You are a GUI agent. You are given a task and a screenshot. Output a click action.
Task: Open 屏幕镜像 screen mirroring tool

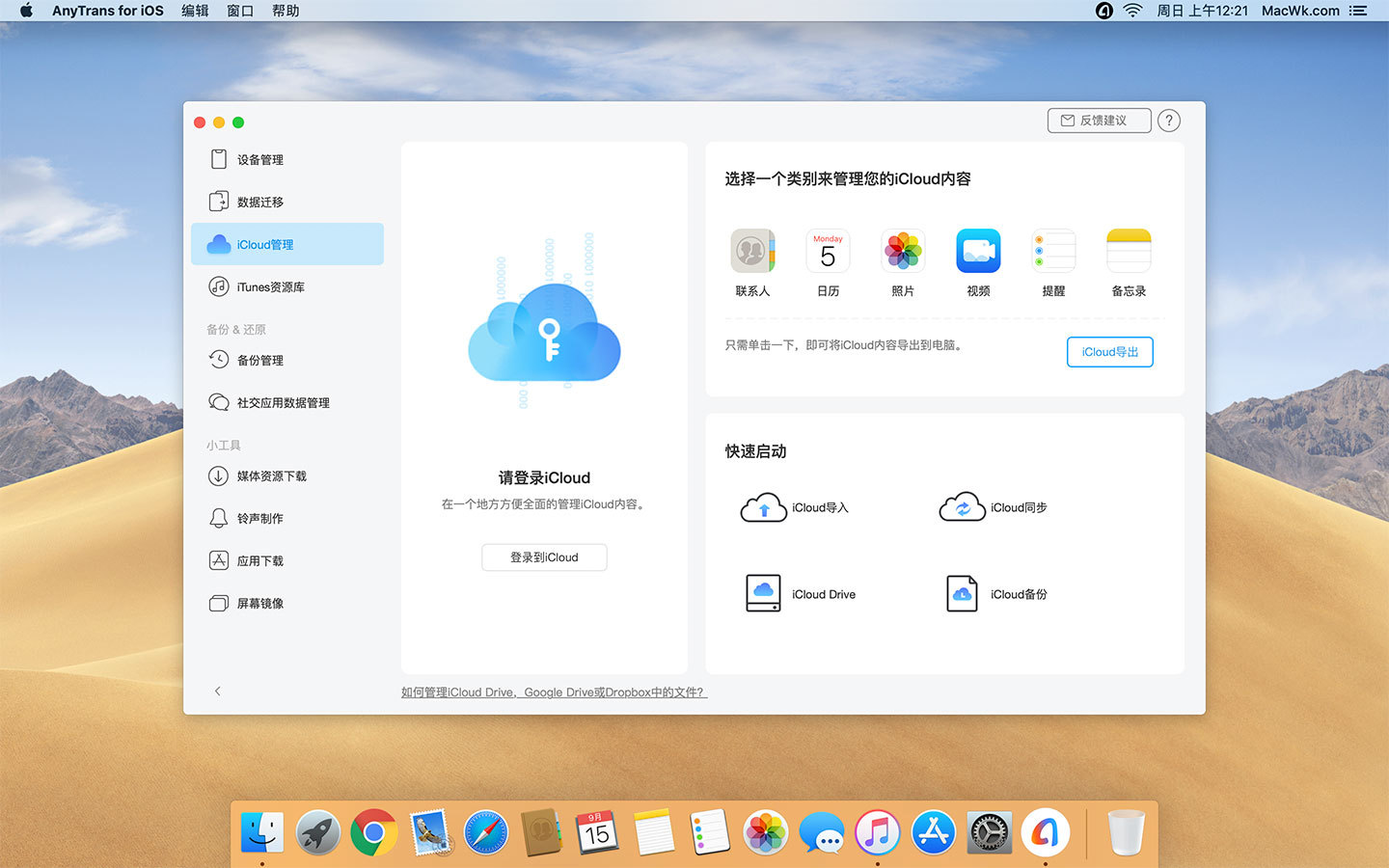click(287, 603)
